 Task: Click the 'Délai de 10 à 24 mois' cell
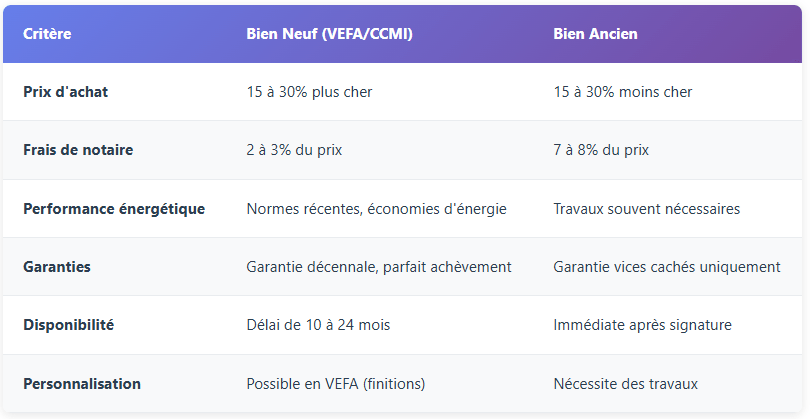pyautogui.click(x=318, y=325)
